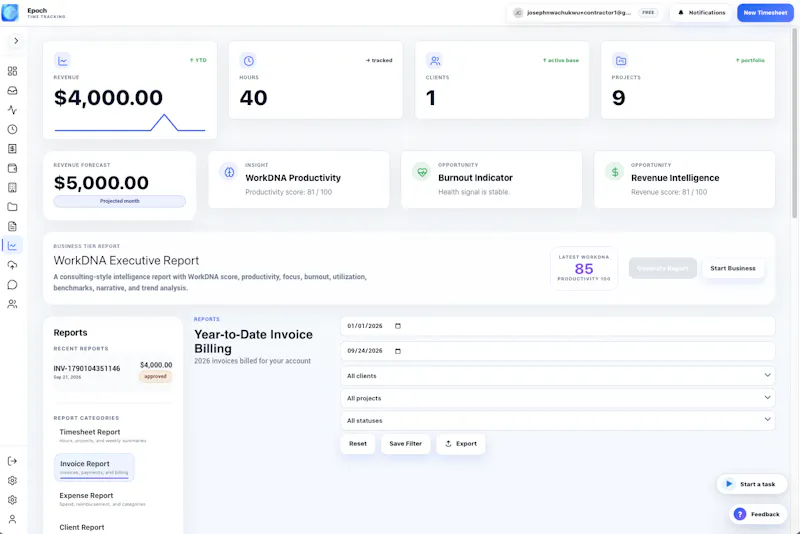
Task: Open the building icon in the sidebar
Action: [12, 187]
